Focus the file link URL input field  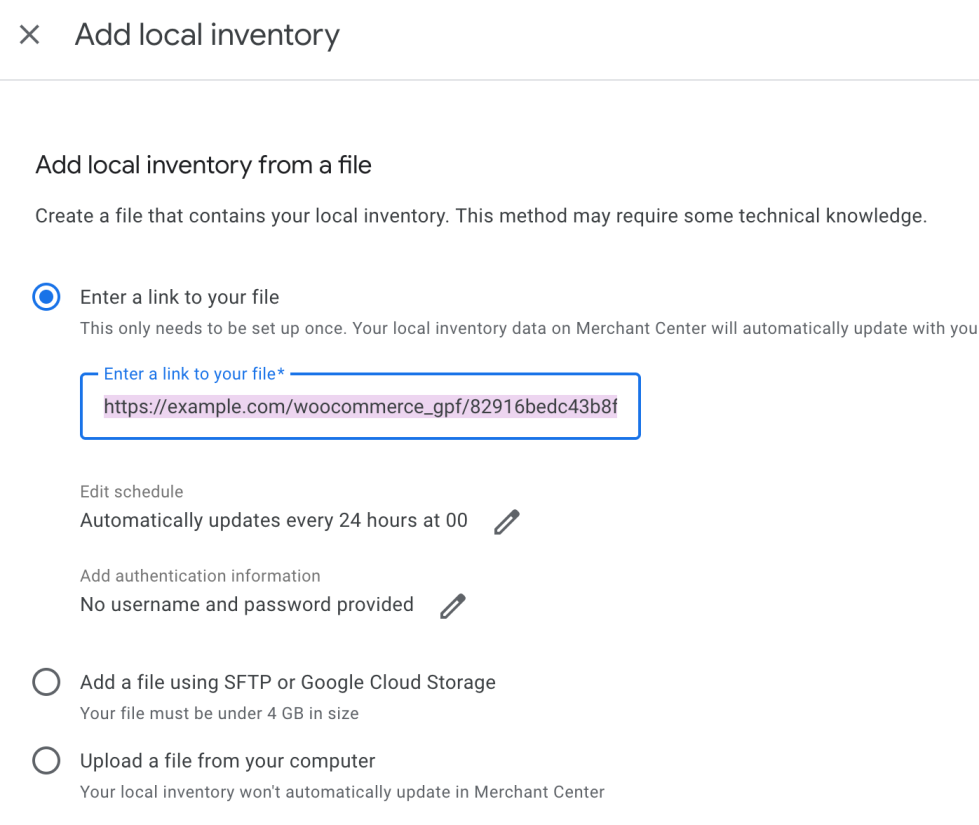point(360,407)
